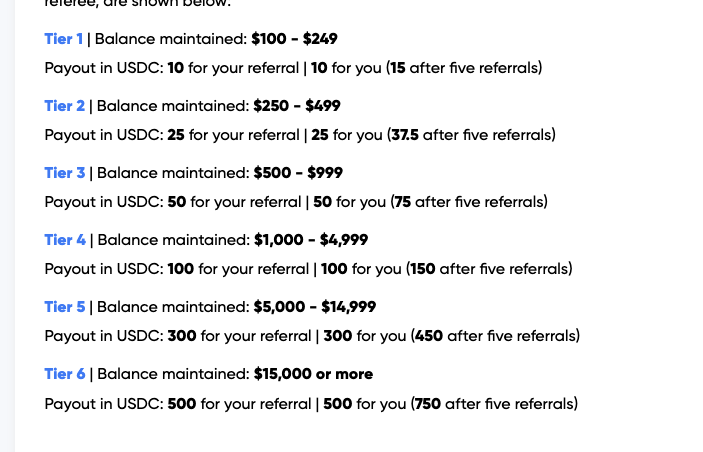Open the Tier 2 link

point(65,106)
